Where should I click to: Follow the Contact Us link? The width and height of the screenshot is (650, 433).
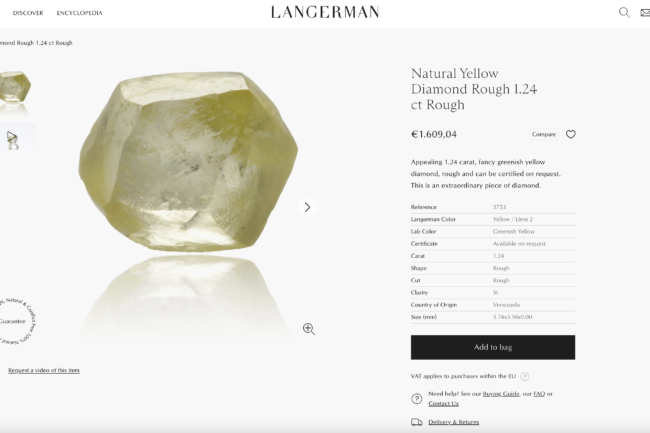(x=443, y=404)
